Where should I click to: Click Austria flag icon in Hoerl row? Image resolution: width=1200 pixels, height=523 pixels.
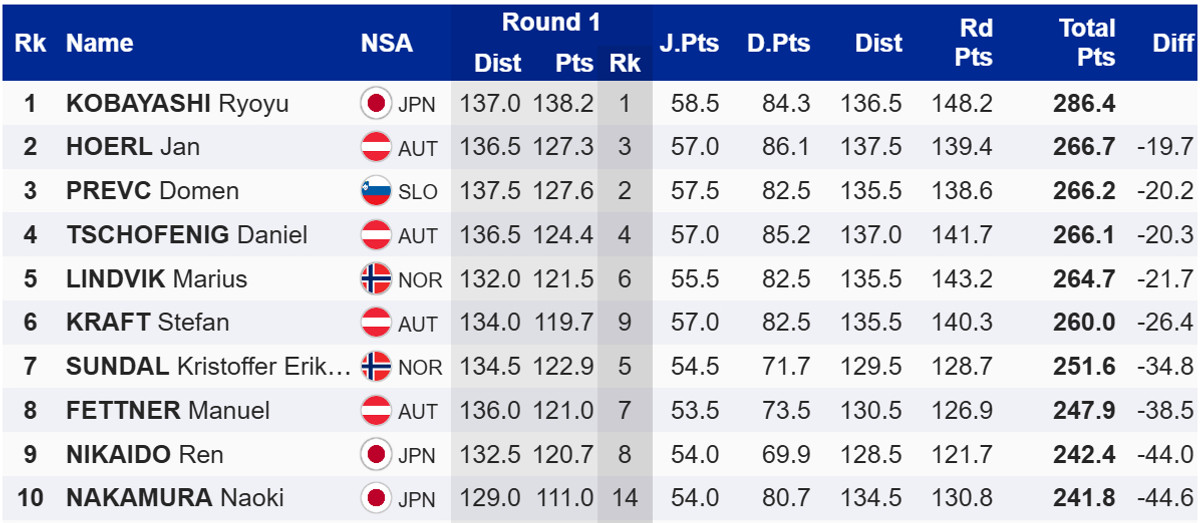tap(376, 147)
